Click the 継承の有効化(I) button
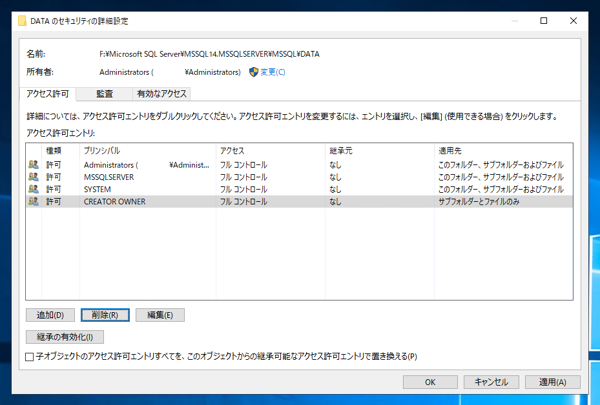Viewport: 600px width, 405px height. click(65, 337)
